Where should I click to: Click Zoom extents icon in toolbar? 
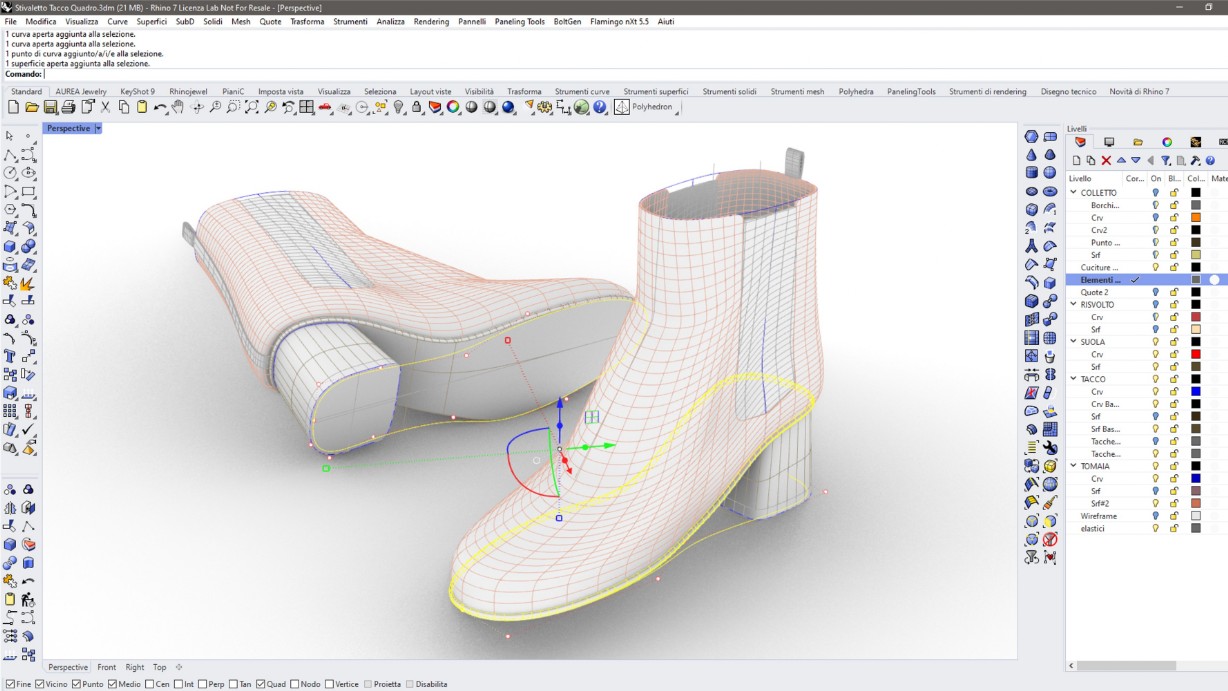251,107
